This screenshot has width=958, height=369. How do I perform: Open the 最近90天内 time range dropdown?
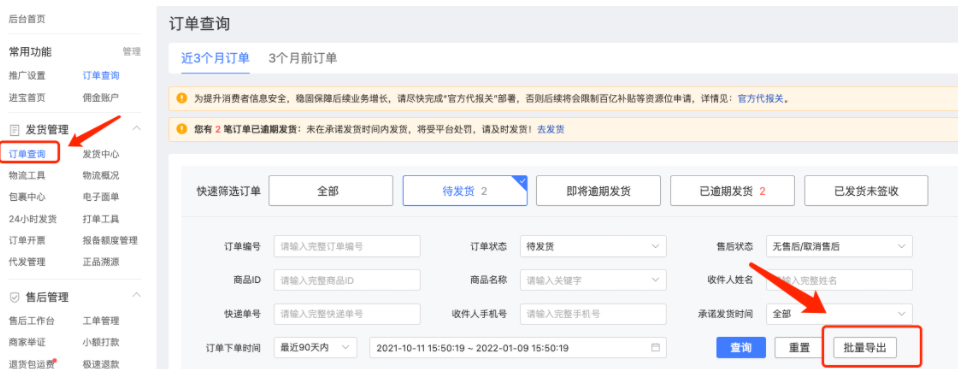315,348
